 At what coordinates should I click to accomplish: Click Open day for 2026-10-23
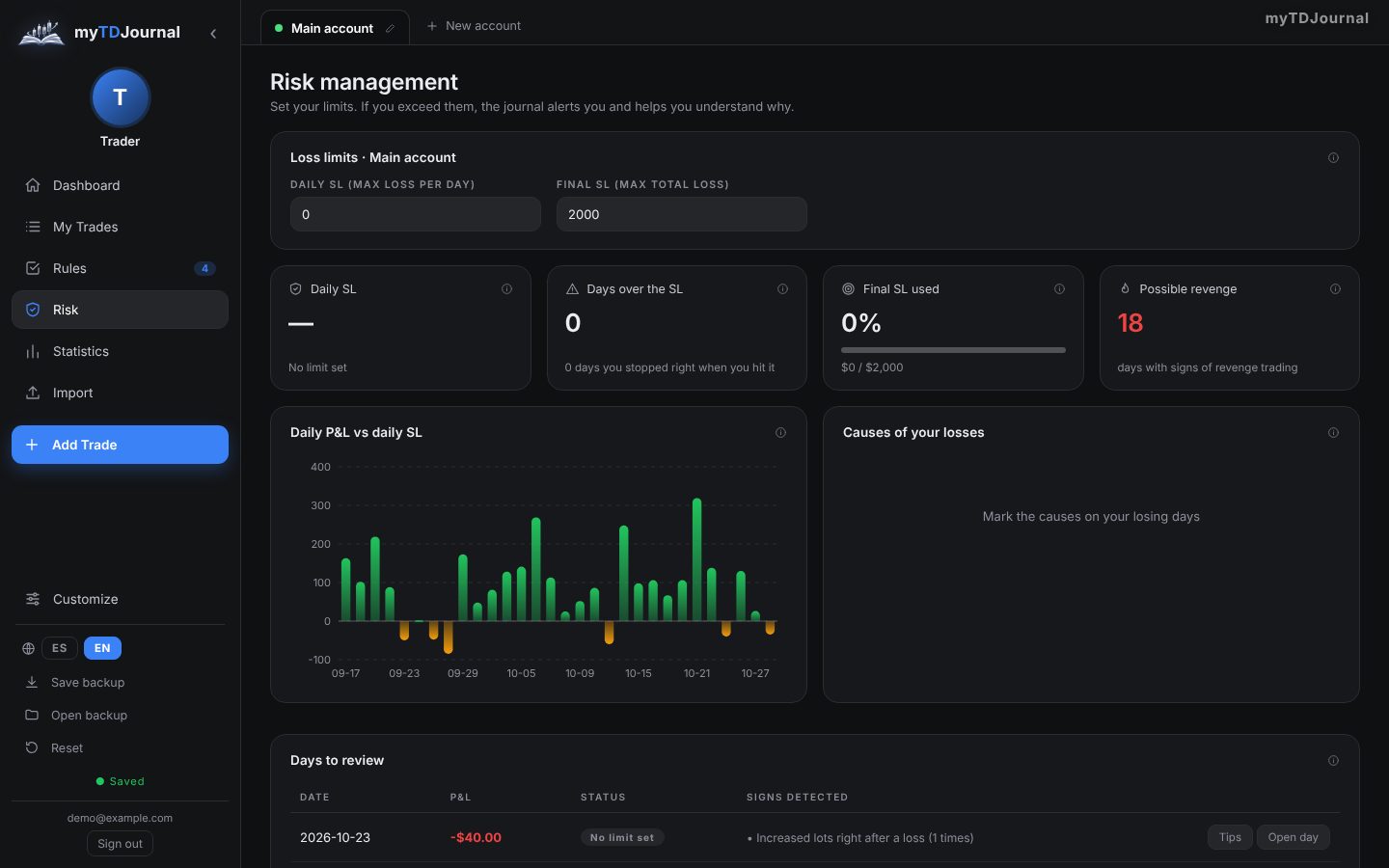click(x=1293, y=837)
